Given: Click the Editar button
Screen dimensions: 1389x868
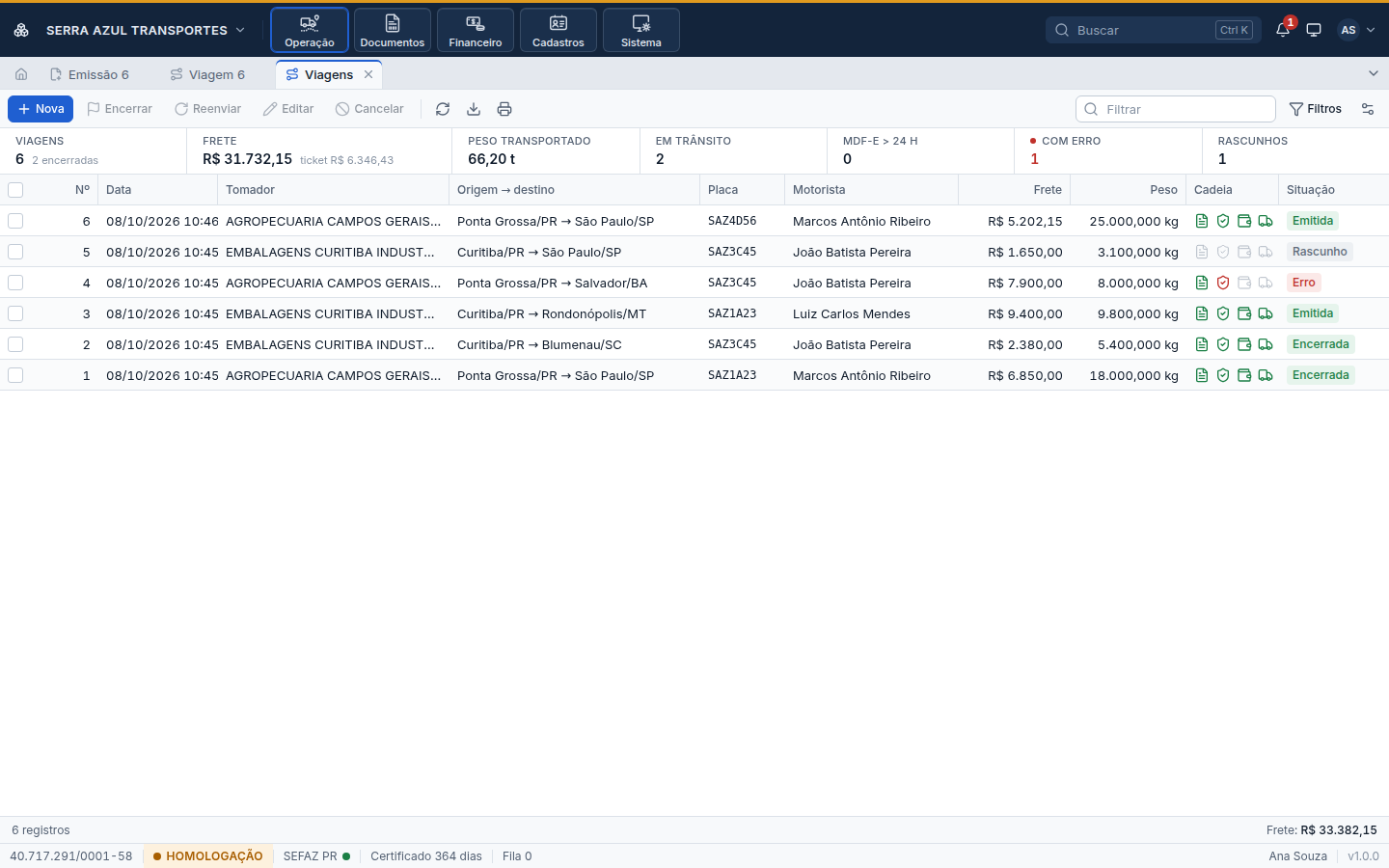Looking at the screenshot, I should point(288,109).
